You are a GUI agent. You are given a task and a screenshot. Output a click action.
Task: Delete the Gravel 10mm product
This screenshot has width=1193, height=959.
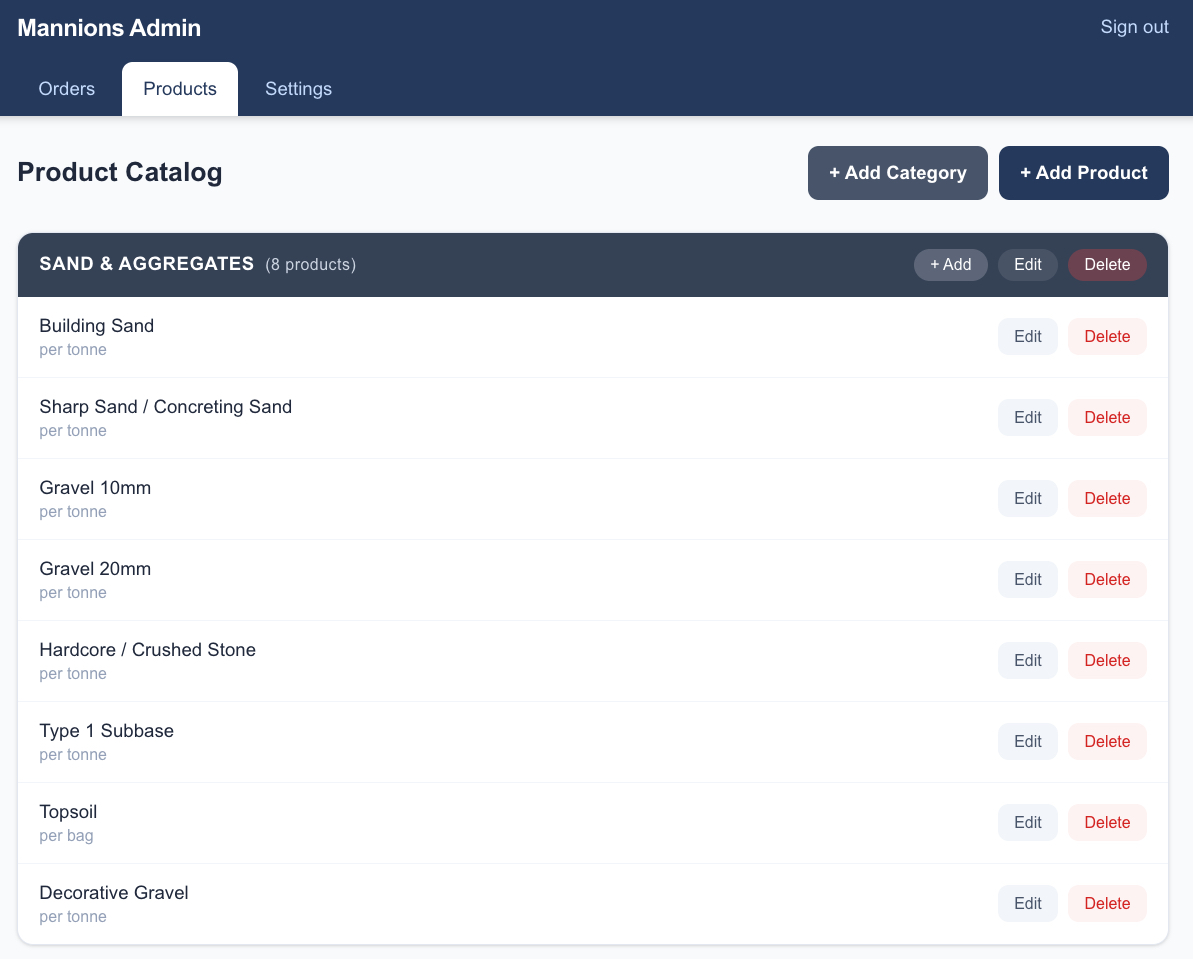pos(1106,498)
